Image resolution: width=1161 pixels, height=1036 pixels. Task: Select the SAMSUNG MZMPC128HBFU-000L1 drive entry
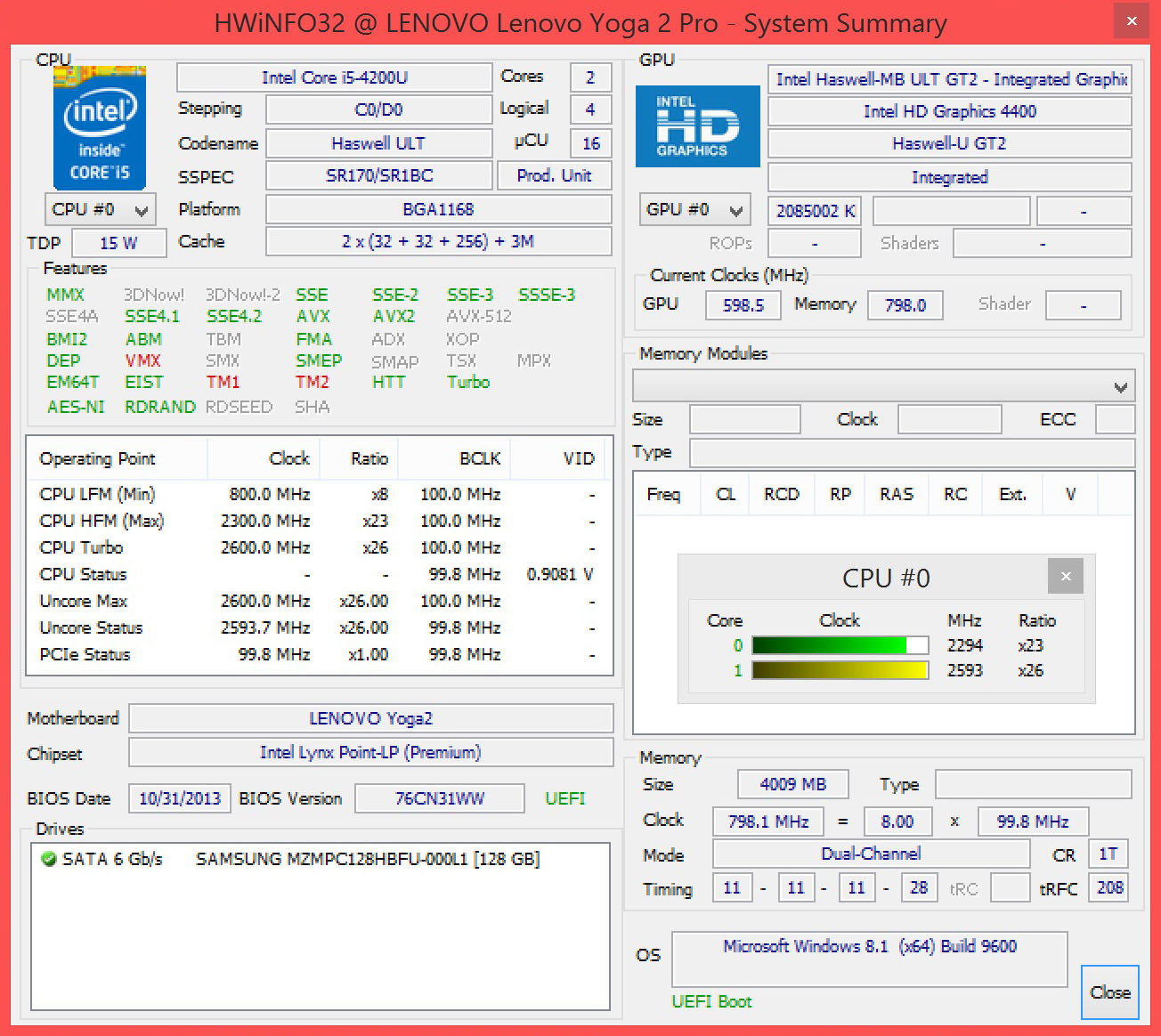(291, 859)
